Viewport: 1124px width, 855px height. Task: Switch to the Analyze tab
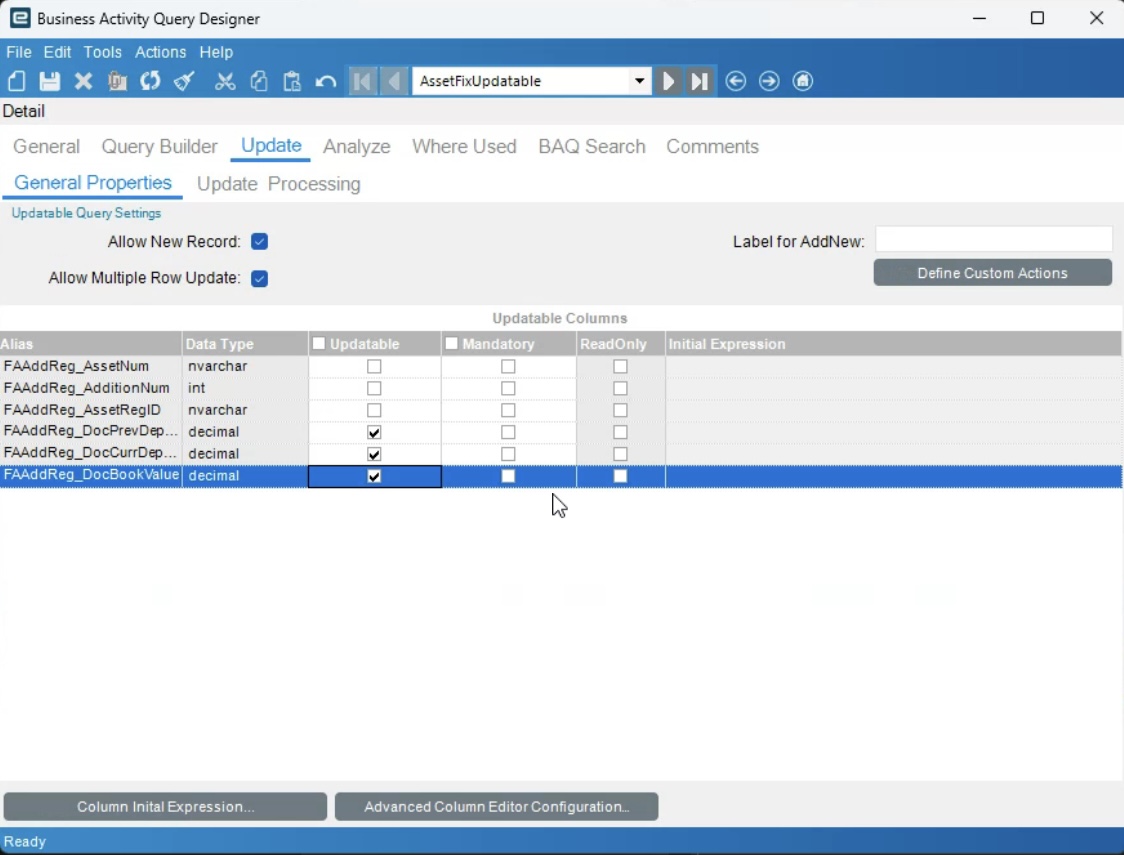pos(356,146)
